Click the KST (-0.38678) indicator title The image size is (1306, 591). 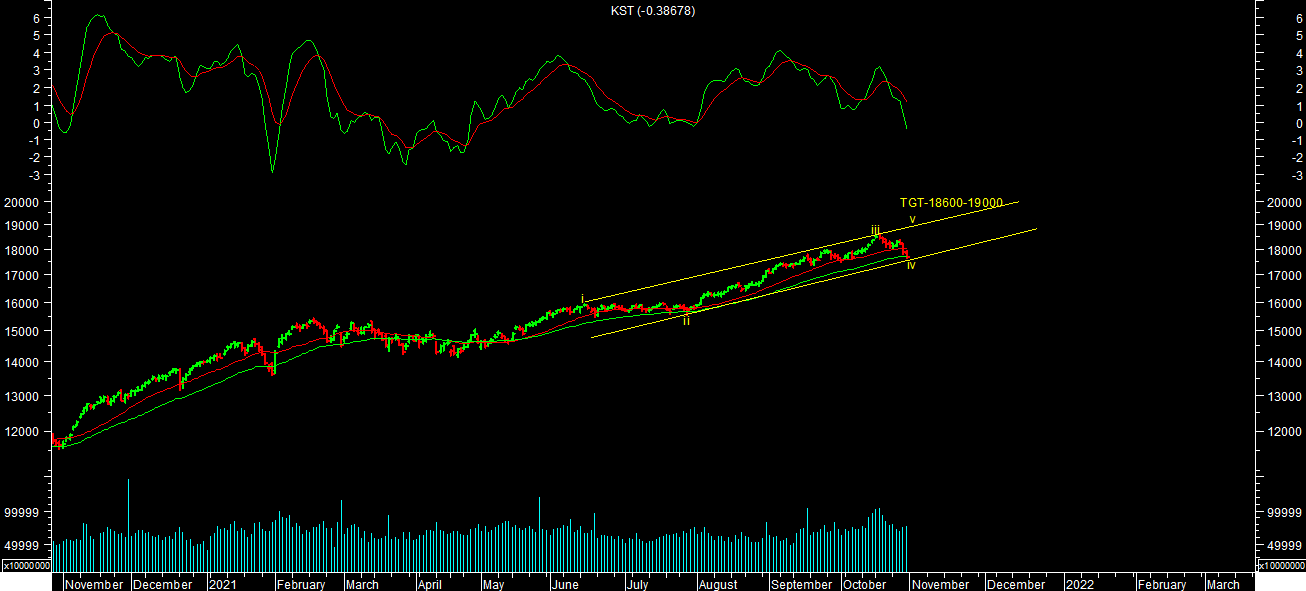tap(652, 11)
